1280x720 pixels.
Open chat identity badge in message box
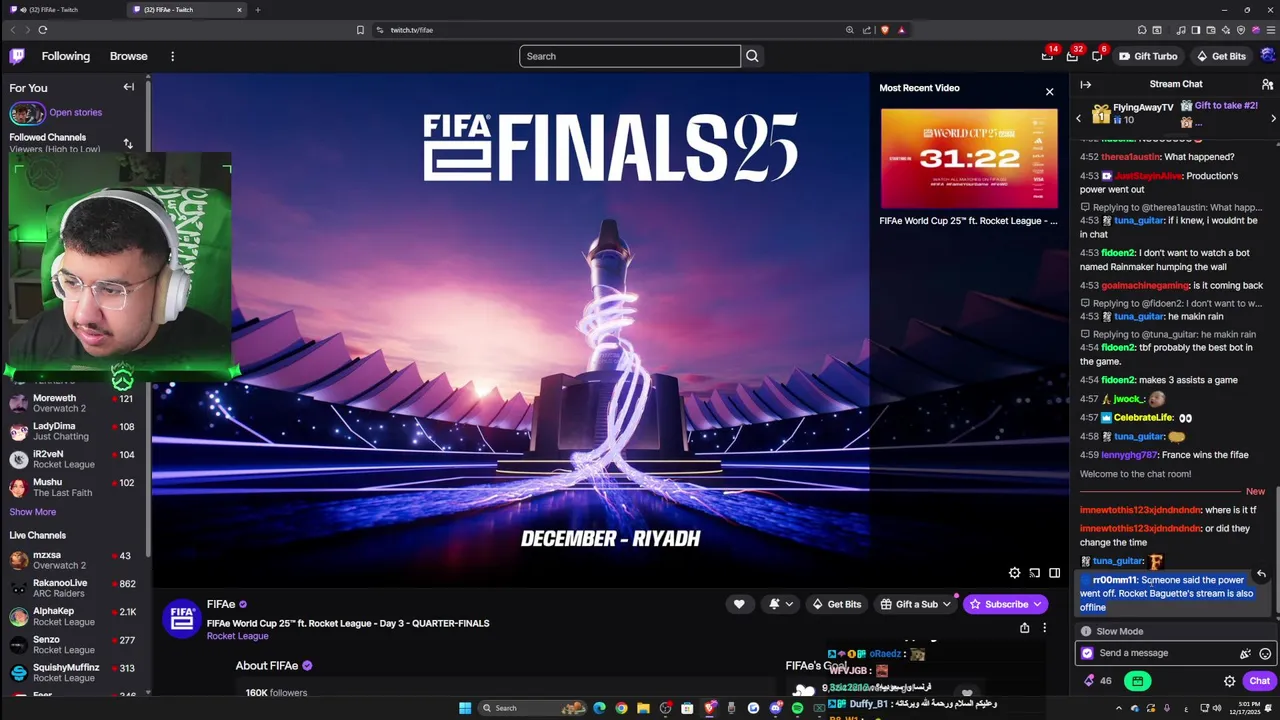click(1087, 653)
